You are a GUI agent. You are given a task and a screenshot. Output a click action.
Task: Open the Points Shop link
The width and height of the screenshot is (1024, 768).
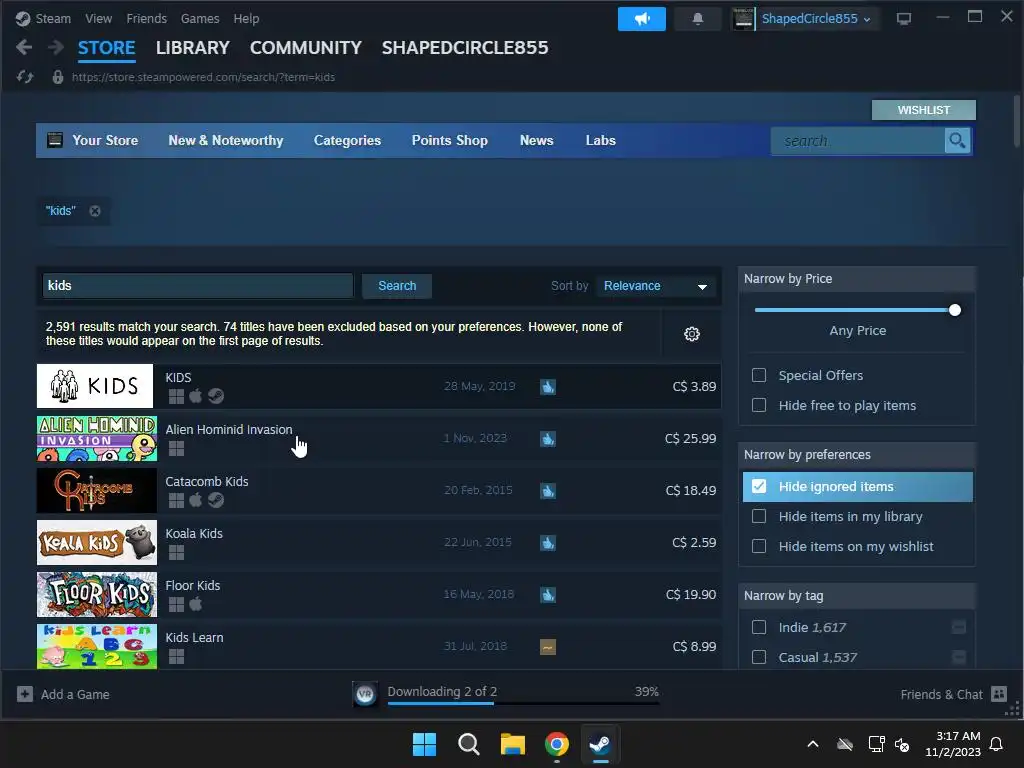pos(449,140)
